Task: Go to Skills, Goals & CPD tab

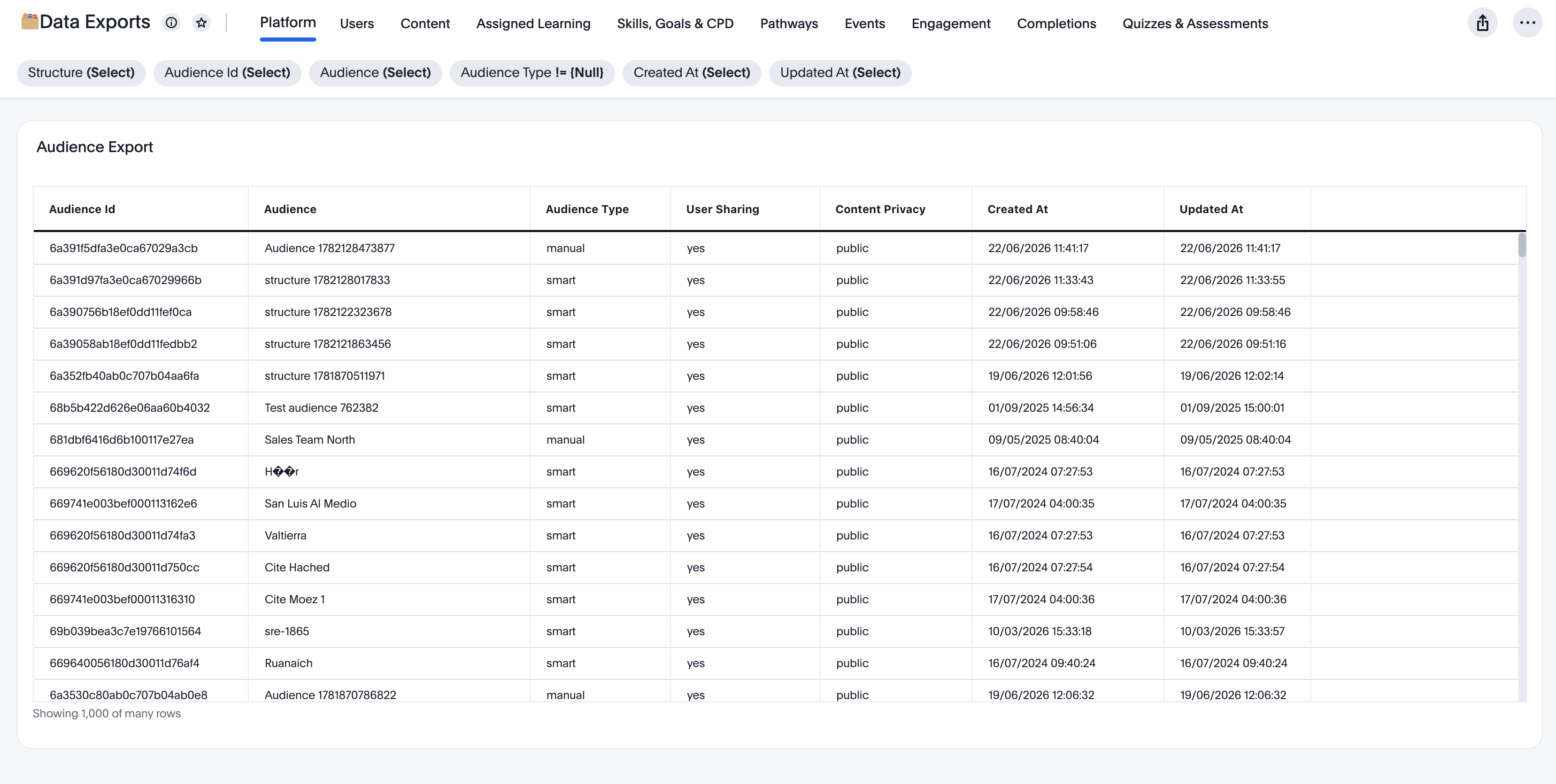Action: tap(675, 23)
